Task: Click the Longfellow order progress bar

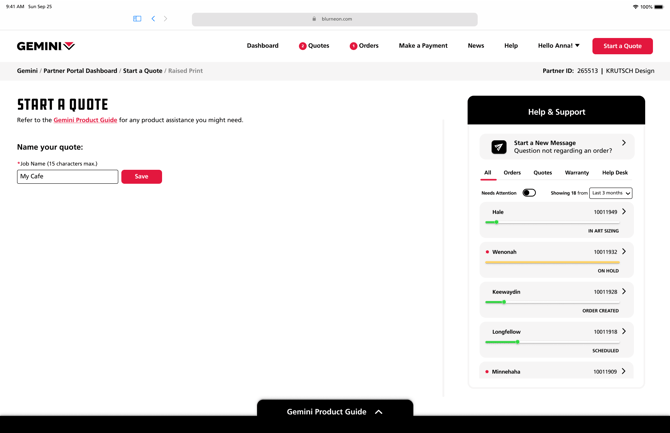Action: [x=552, y=342]
